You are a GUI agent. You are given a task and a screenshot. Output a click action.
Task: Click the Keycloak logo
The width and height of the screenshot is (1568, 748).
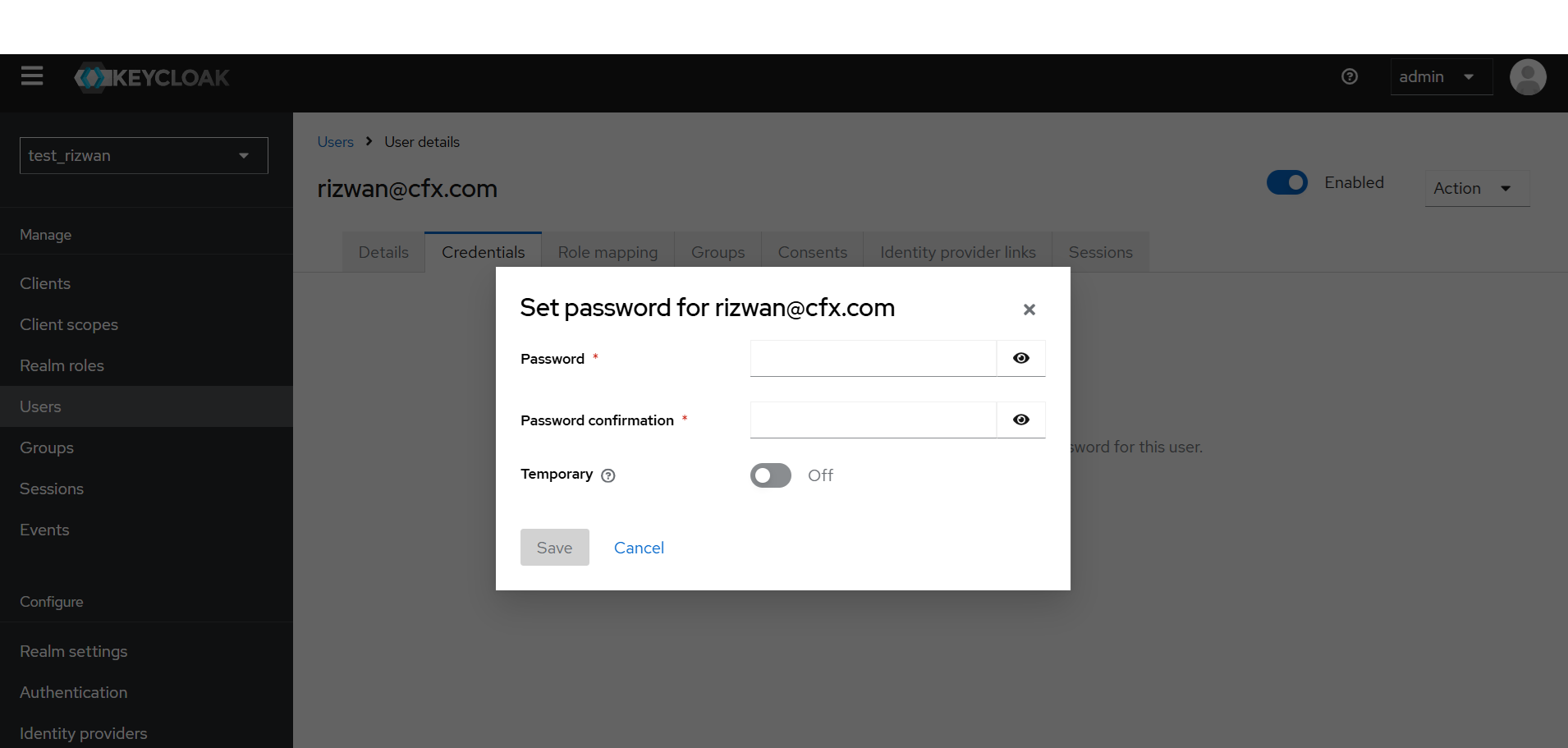click(152, 78)
